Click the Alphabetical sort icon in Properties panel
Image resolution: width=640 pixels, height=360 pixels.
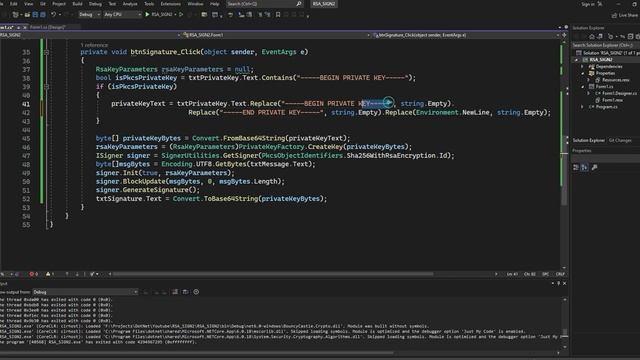coord(584,167)
